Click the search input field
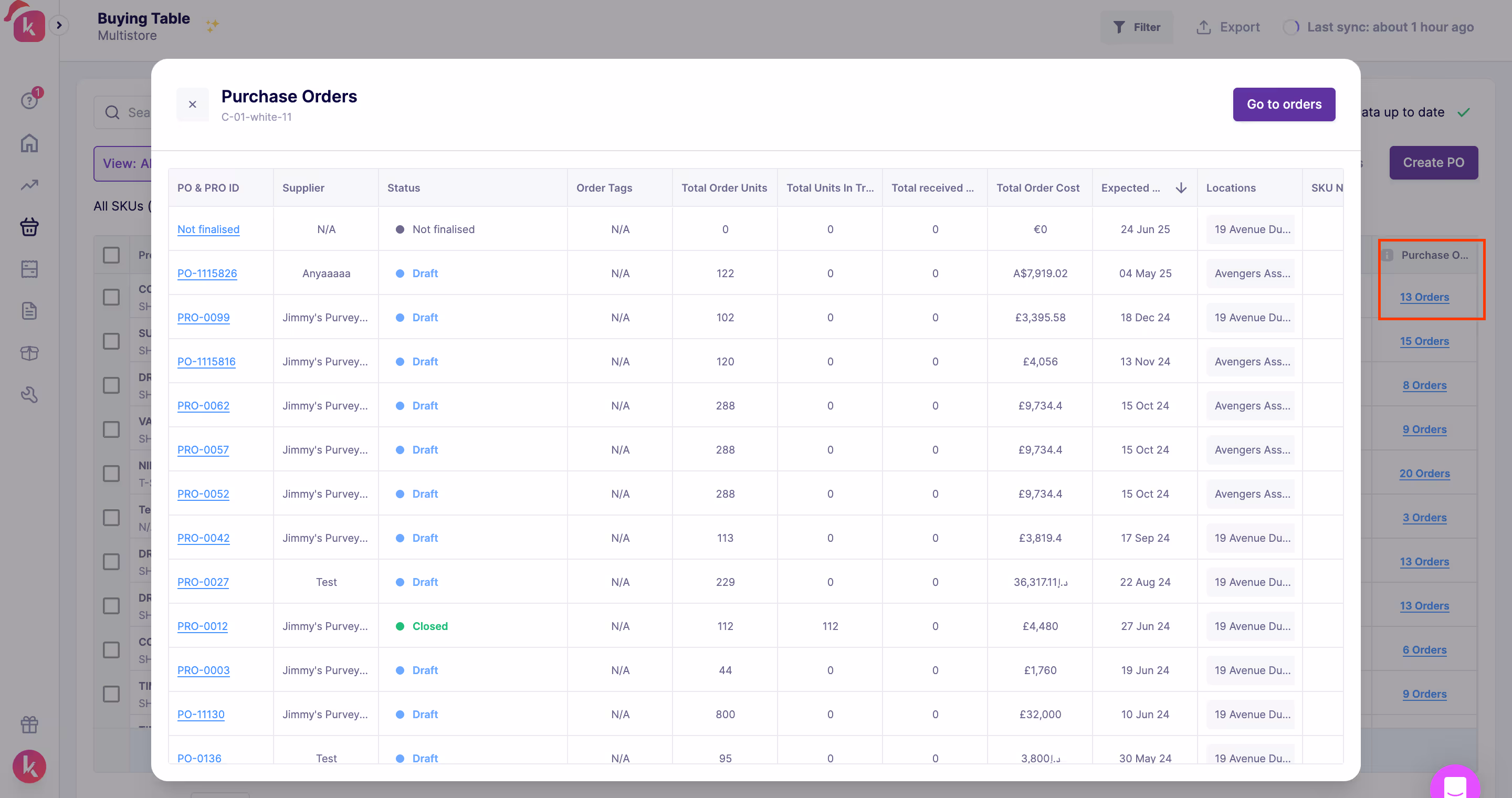Screen dimensions: 1512x798 click(x=138, y=113)
